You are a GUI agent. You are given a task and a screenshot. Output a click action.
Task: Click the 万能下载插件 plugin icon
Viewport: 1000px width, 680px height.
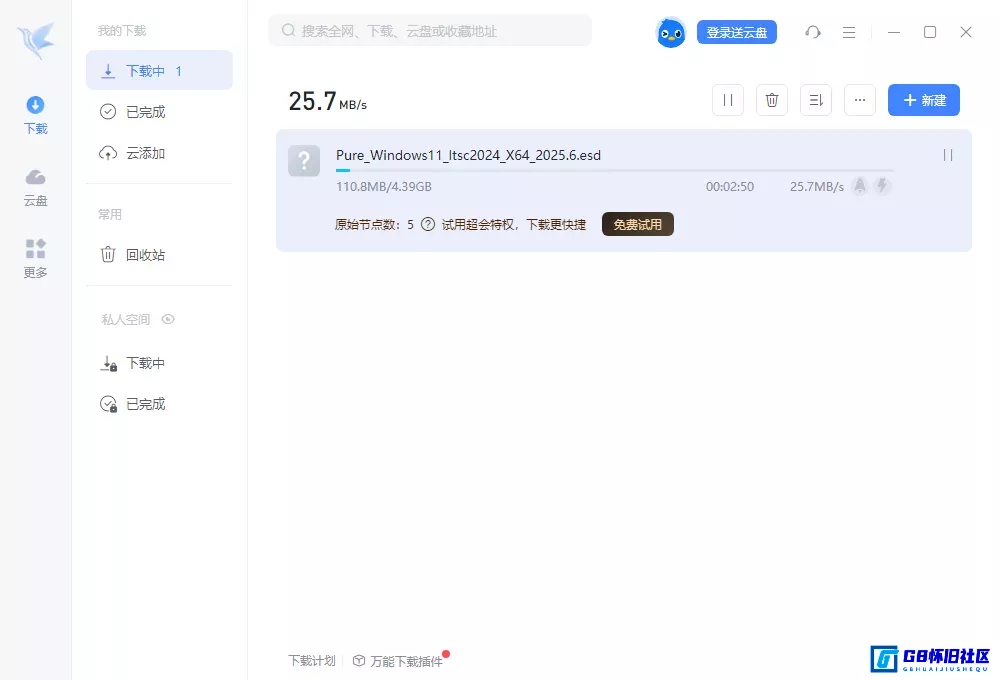click(358, 661)
